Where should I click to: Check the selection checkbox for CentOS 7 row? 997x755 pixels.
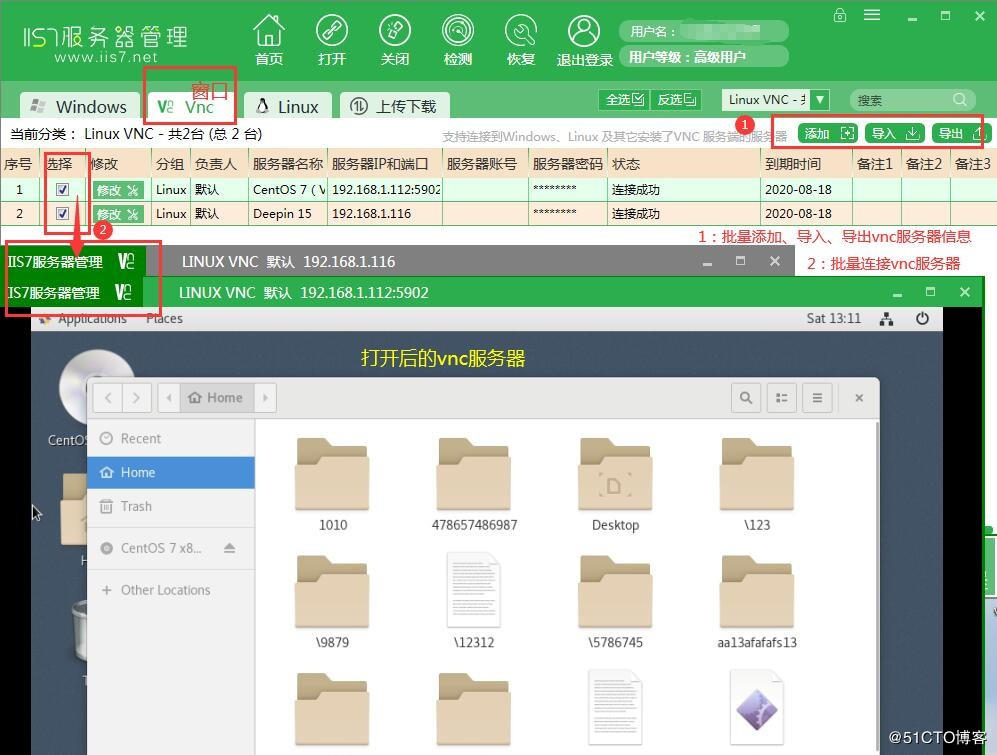[64, 188]
